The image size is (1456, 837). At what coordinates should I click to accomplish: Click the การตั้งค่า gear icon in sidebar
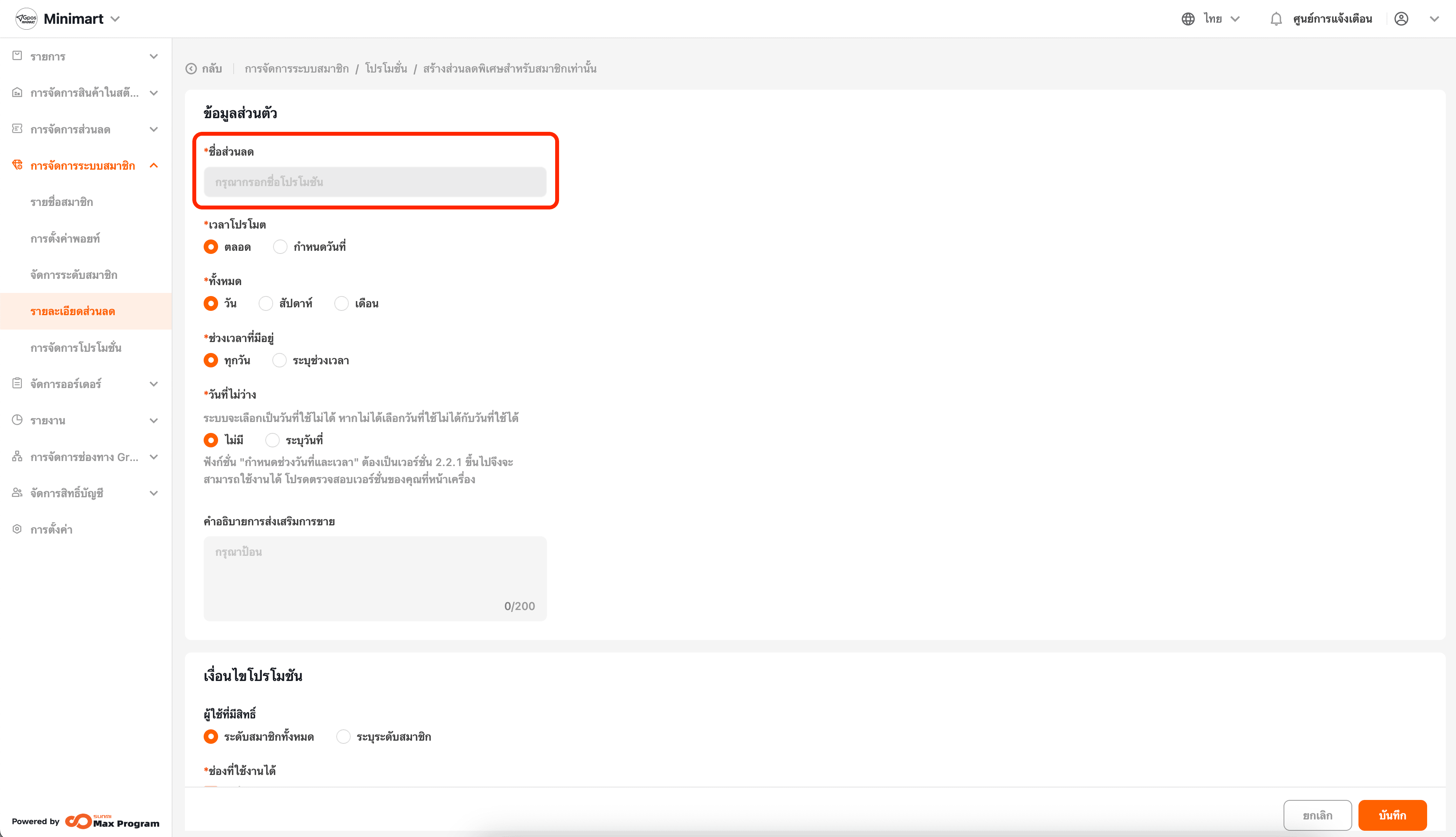(x=17, y=529)
